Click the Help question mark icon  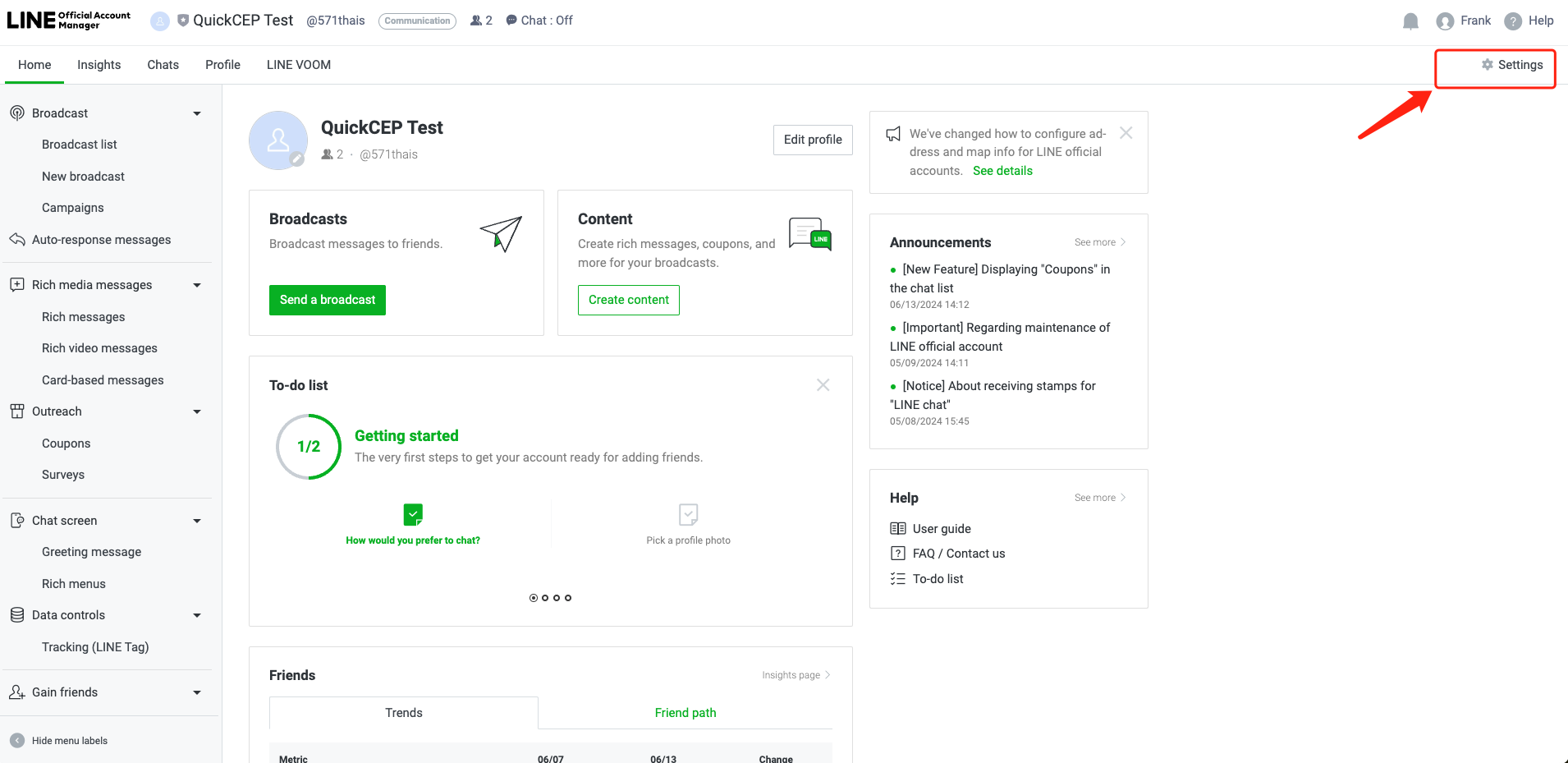[1513, 21]
